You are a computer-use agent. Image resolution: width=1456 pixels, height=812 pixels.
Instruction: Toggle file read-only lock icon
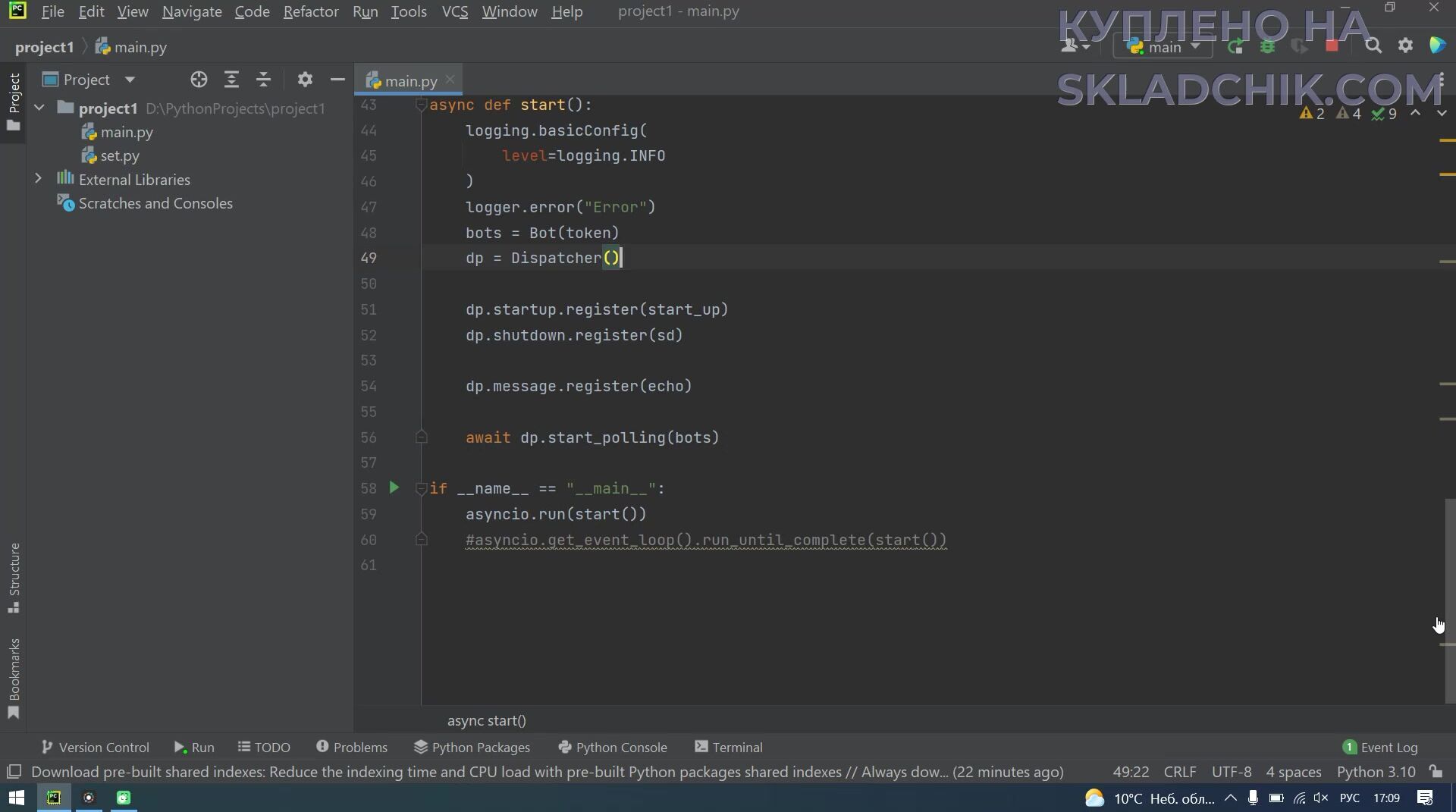tap(1436, 772)
